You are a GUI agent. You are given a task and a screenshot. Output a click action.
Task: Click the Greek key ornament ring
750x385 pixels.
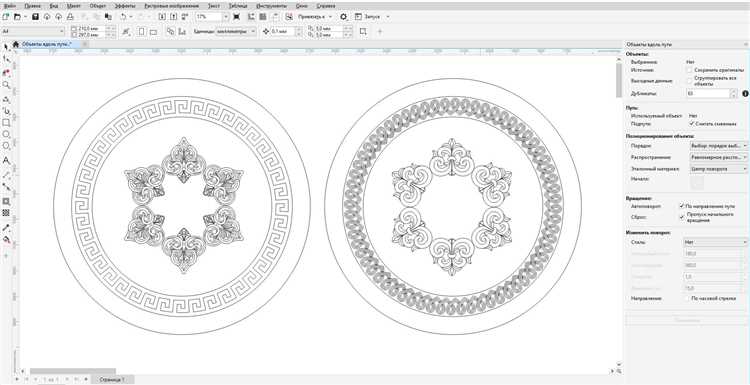[182, 107]
